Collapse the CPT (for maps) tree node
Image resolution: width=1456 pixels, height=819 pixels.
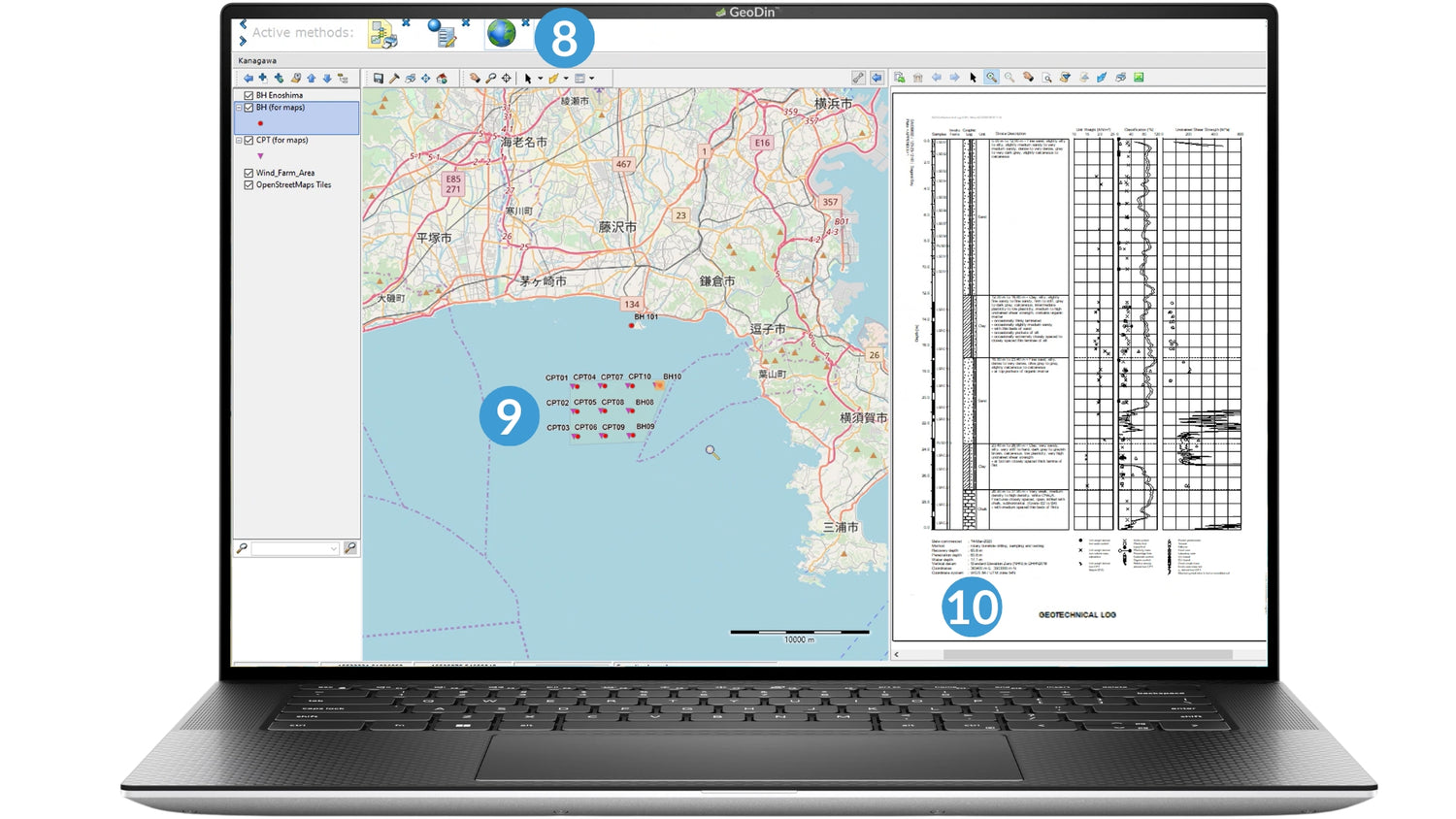pos(239,141)
